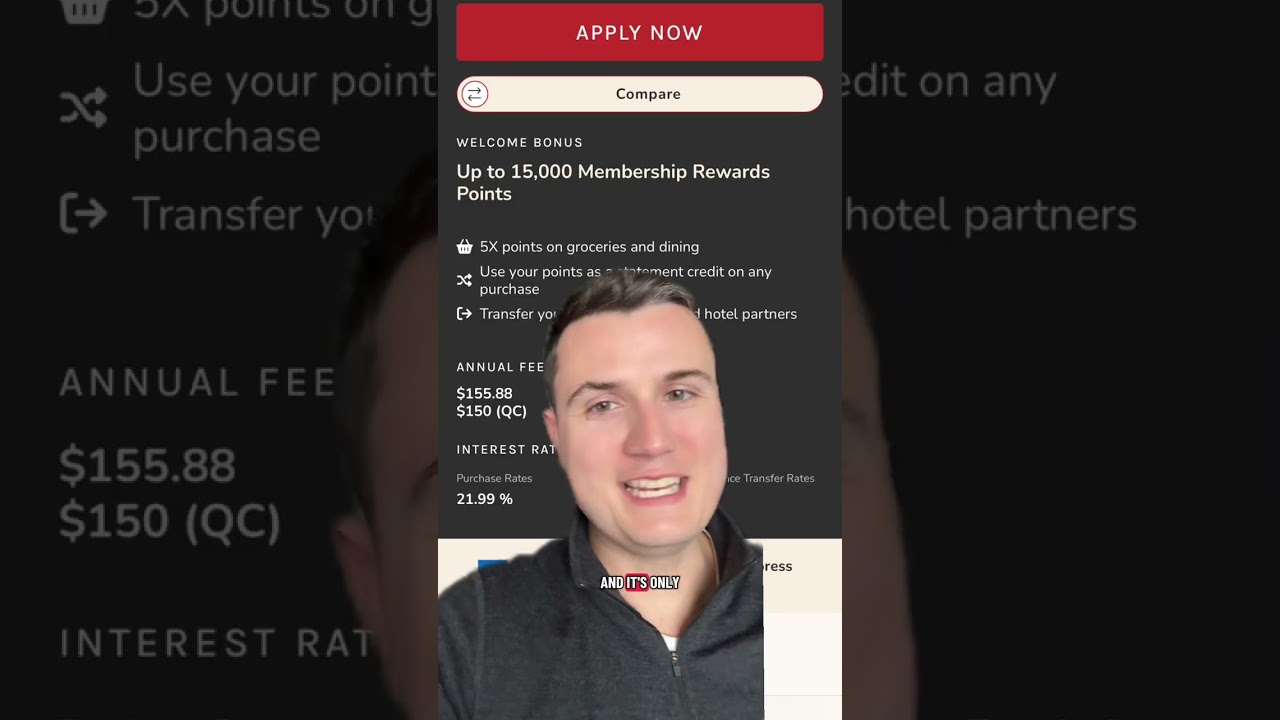Click the Compare button
Screen dimensions: 1280x720
coord(640,94)
